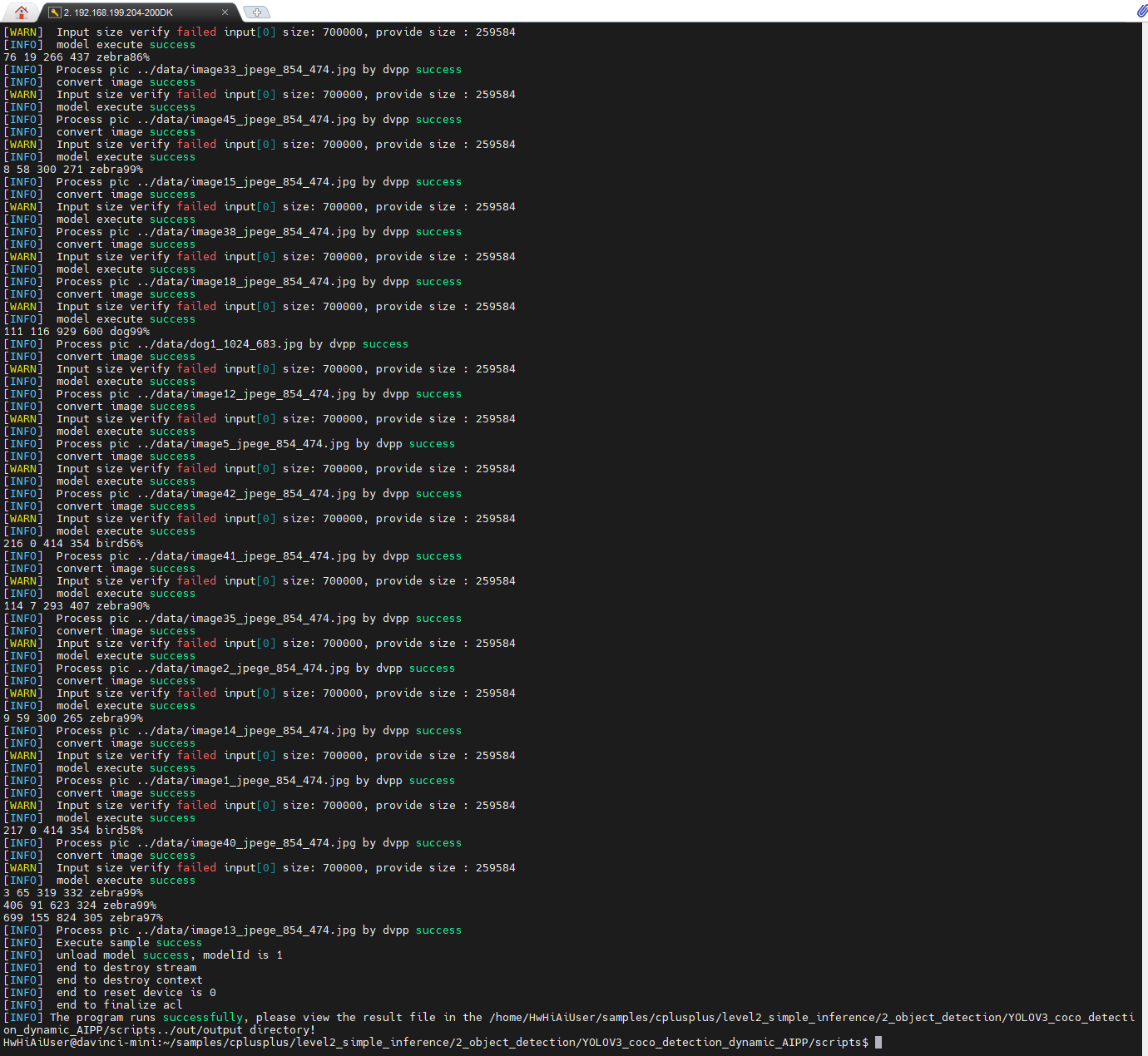The width and height of the screenshot is (1148, 1056).
Task: Click the image33_jpeg_854_474.jpg process line
Action: click(233, 70)
